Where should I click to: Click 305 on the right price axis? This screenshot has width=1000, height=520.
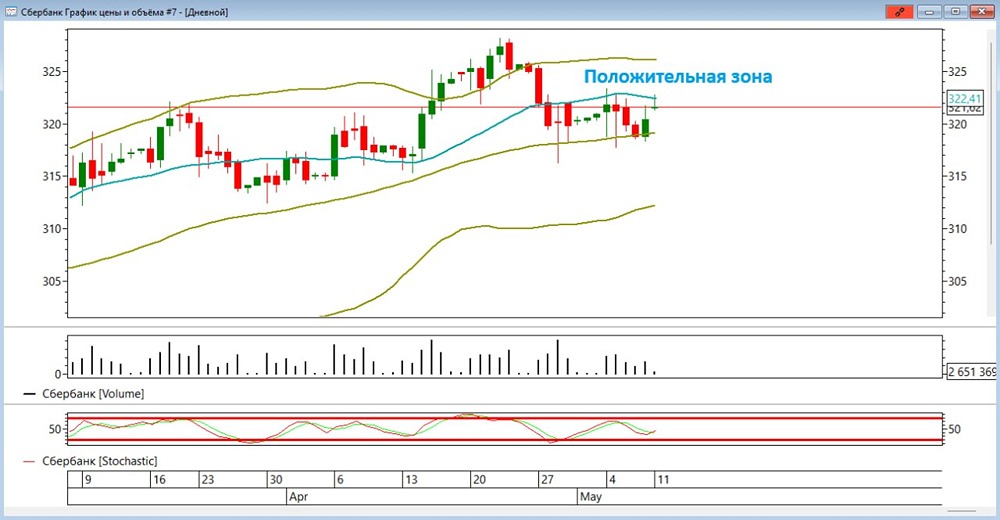(957, 281)
